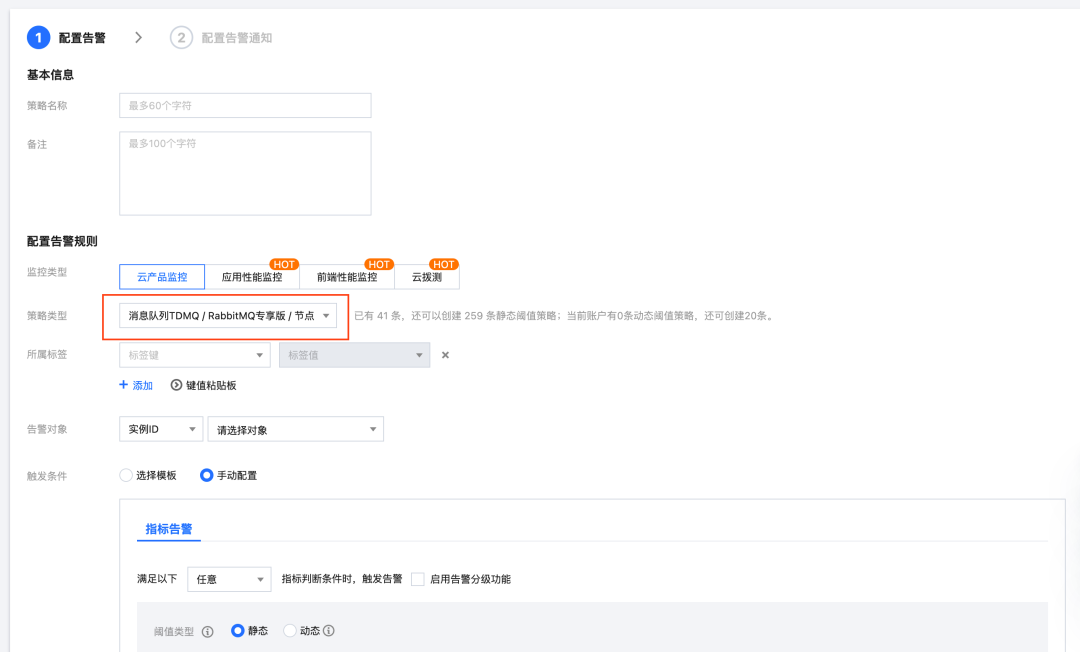Image resolution: width=1080 pixels, height=652 pixels.
Task: Select 云拨测 tab
Action: tap(427, 277)
